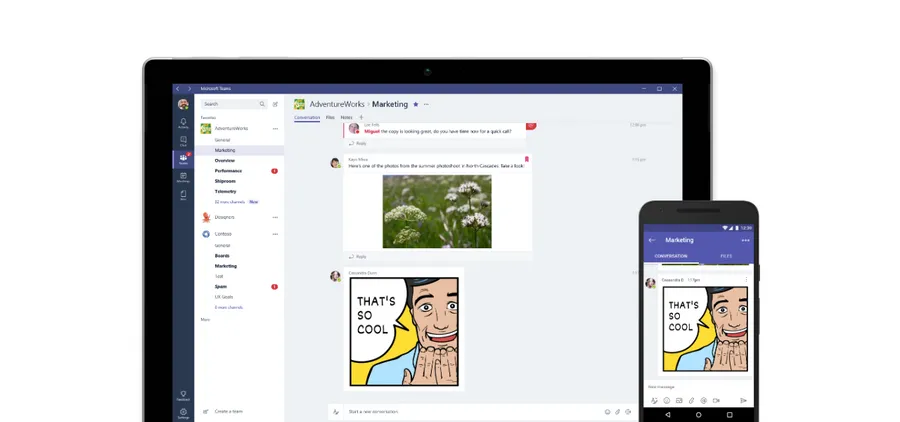900x422 pixels.
Task: Tap the phone paperclip attach icon
Action: [691, 401]
